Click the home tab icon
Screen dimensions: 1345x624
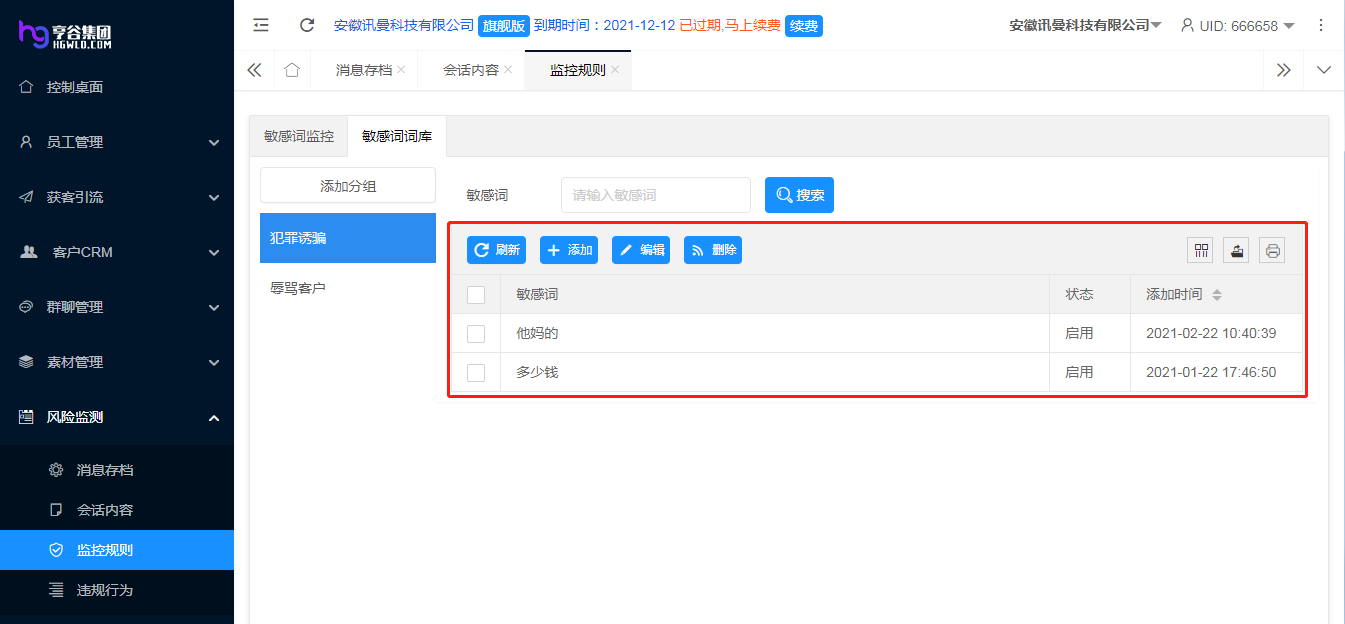point(291,70)
